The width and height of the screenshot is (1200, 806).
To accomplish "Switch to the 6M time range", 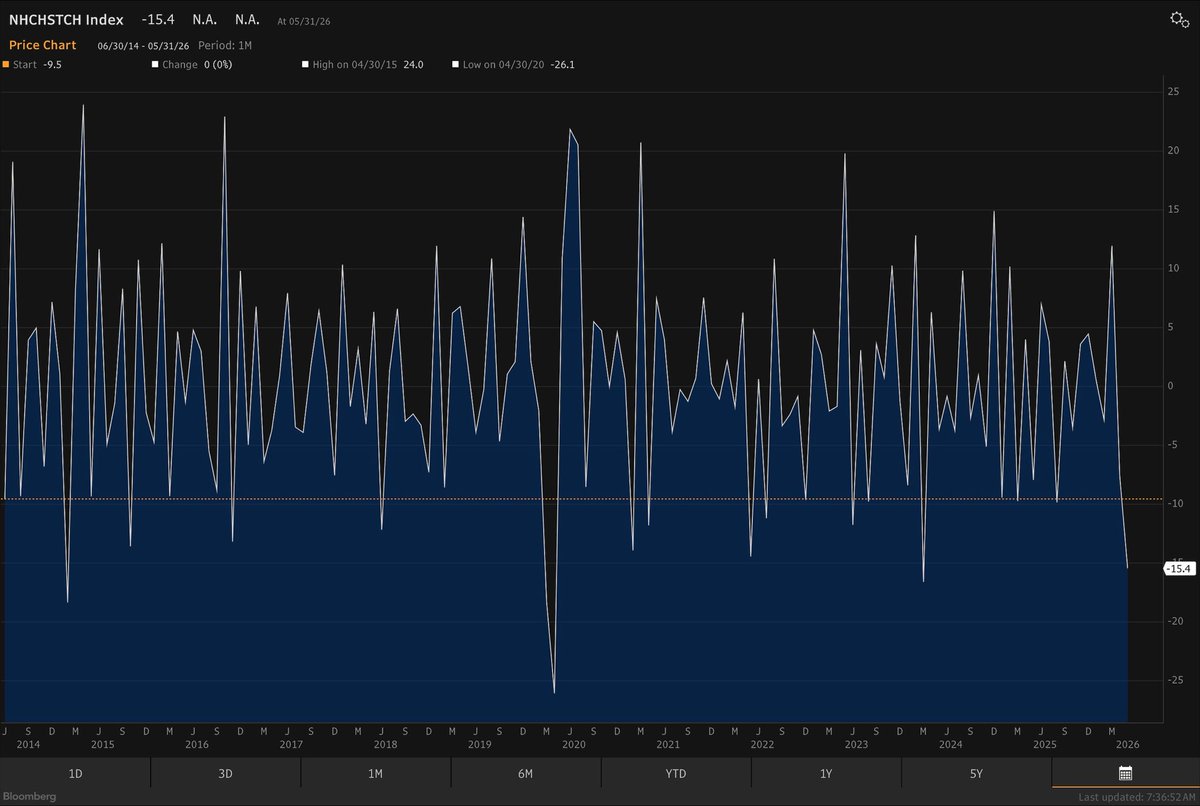I will pos(525,773).
